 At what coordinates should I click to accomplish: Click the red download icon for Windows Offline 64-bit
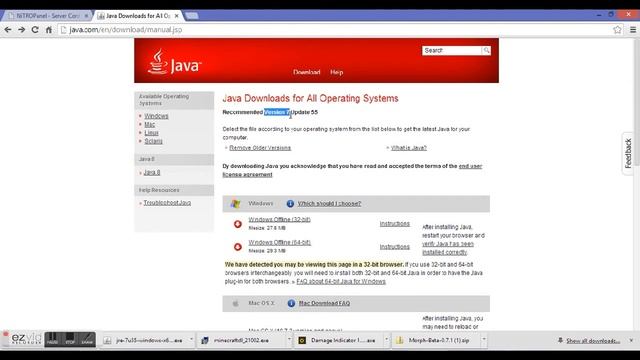coord(238,247)
